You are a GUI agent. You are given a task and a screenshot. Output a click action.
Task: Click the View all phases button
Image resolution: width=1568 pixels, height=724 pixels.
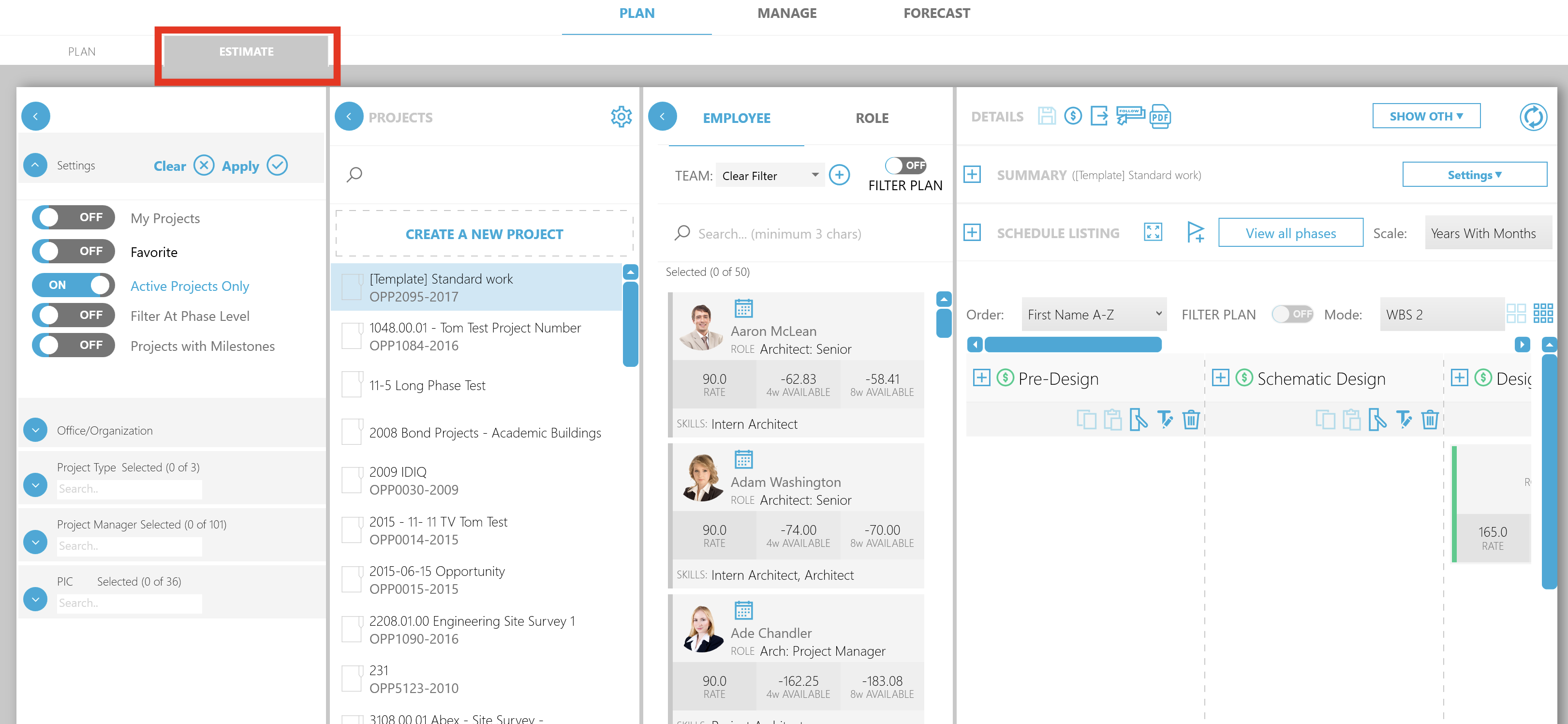(x=1290, y=233)
